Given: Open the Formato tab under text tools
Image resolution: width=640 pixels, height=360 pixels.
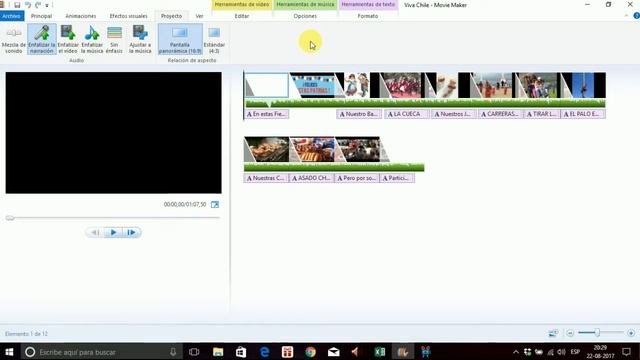Looking at the screenshot, I should (368, 16).
